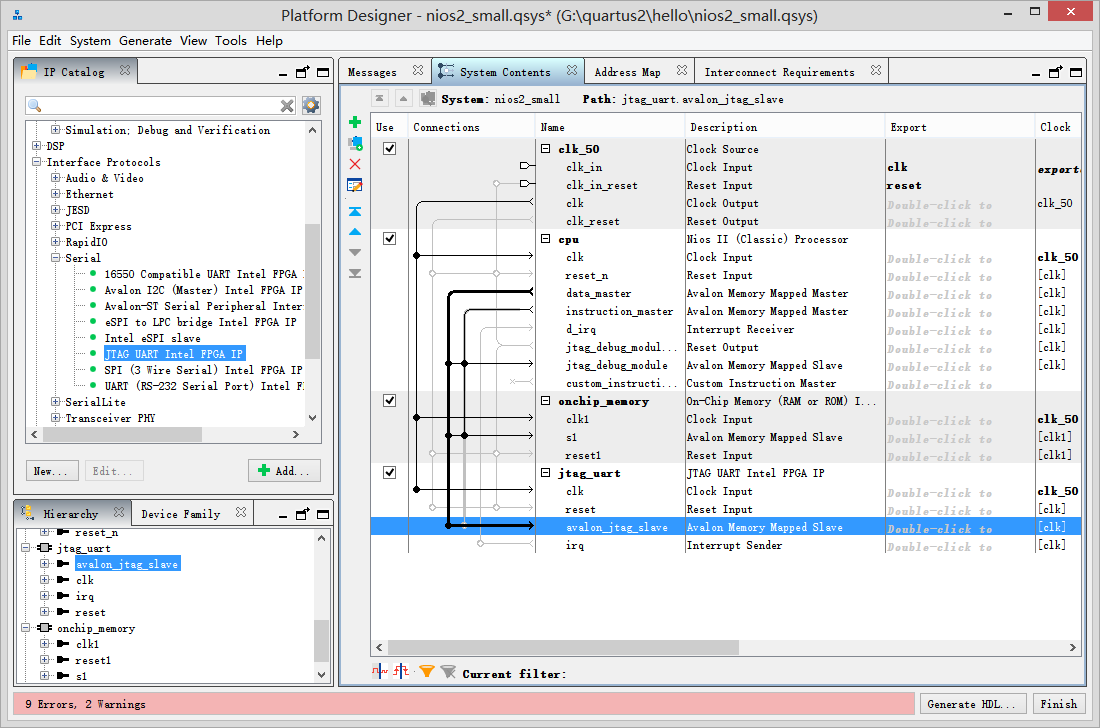Click the clock domain display icon at bottom

coord(380,671)
